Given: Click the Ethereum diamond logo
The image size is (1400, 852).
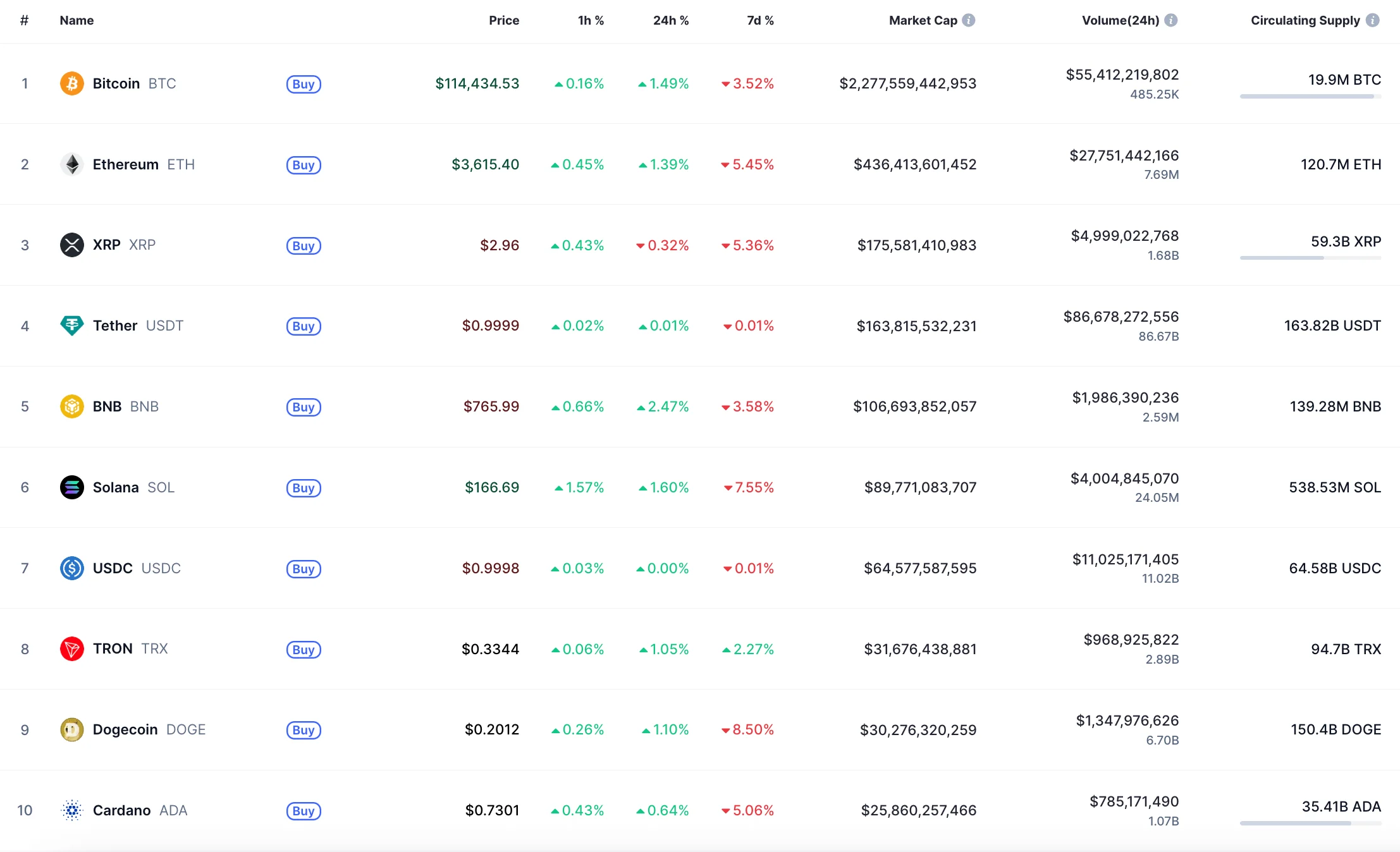Looking at the screenshot, I should coord(71,164).
